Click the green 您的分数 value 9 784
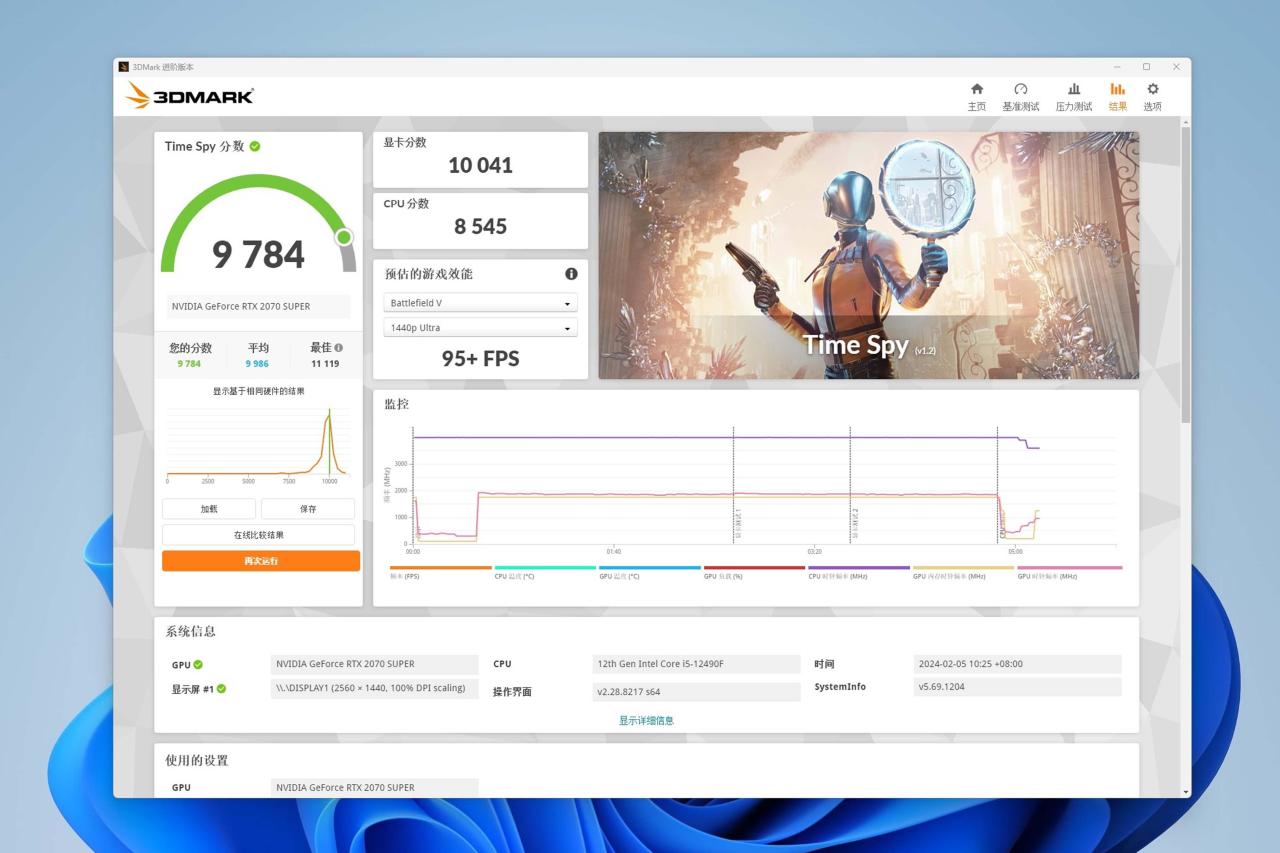This screenshot has width=1280, height=853. pyautogui.click(x=189, y=364)
